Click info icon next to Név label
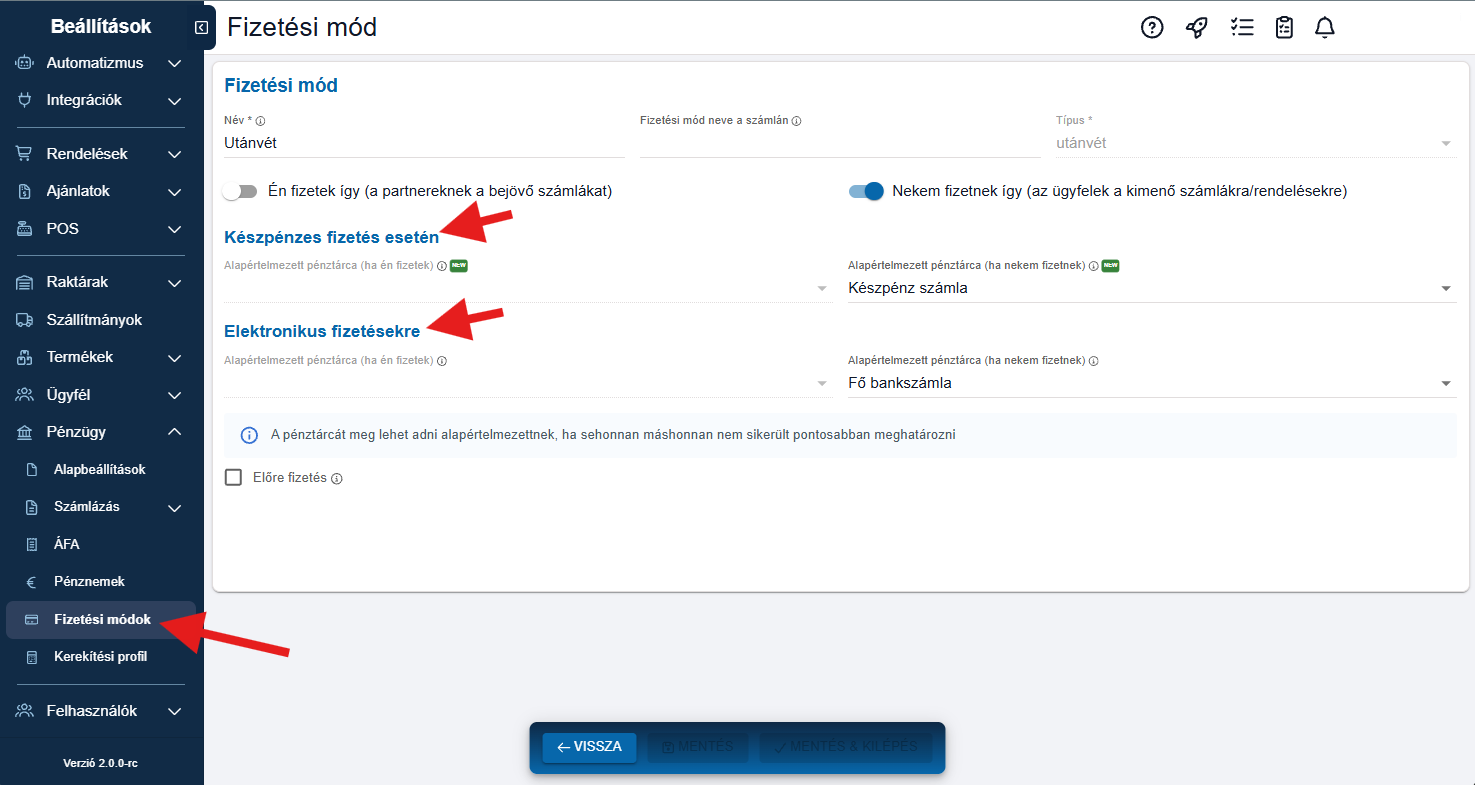 (261, 121)
